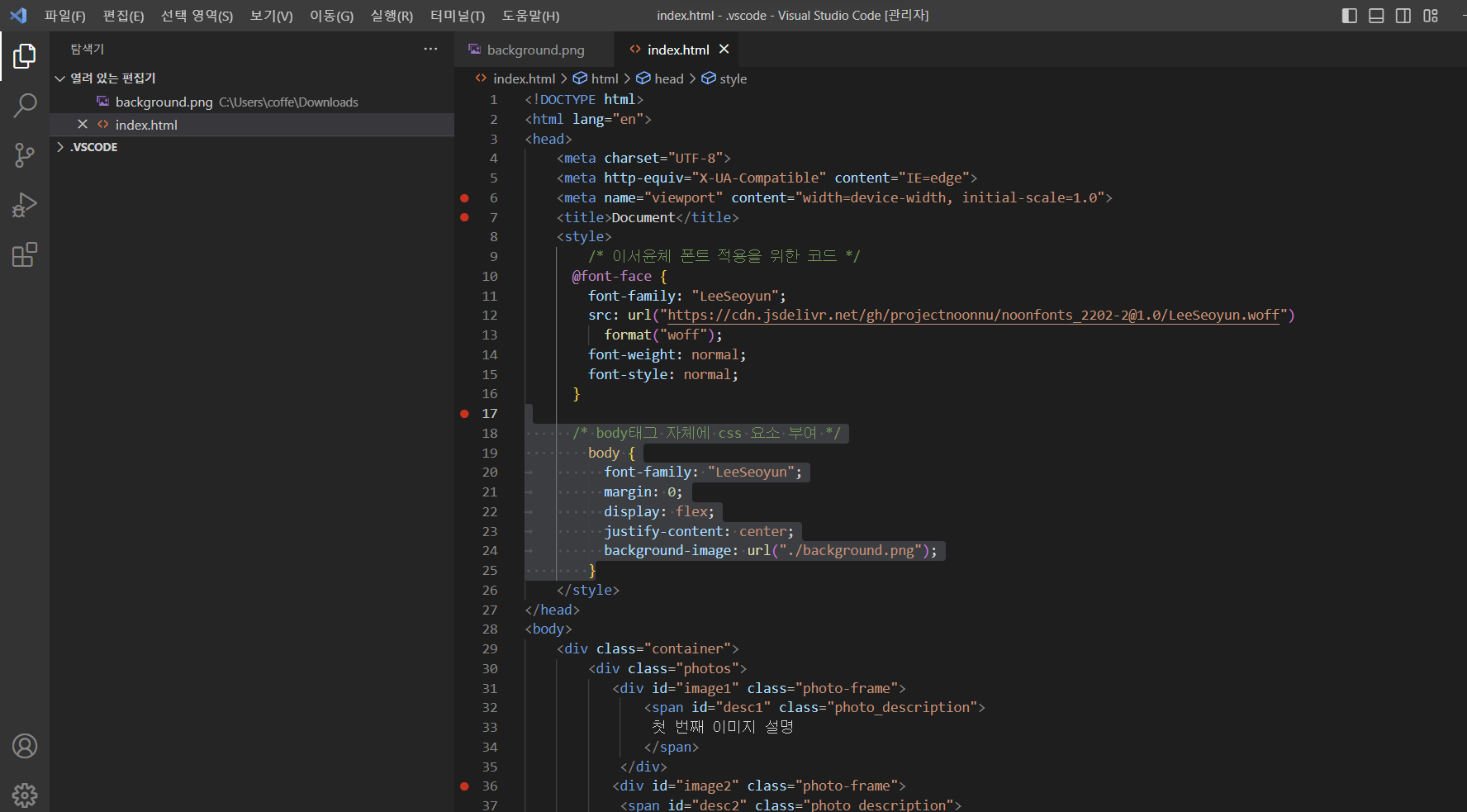Expand the .VSCODE folder section
This screenshot has height=812, width=1467.
[252, 147]
